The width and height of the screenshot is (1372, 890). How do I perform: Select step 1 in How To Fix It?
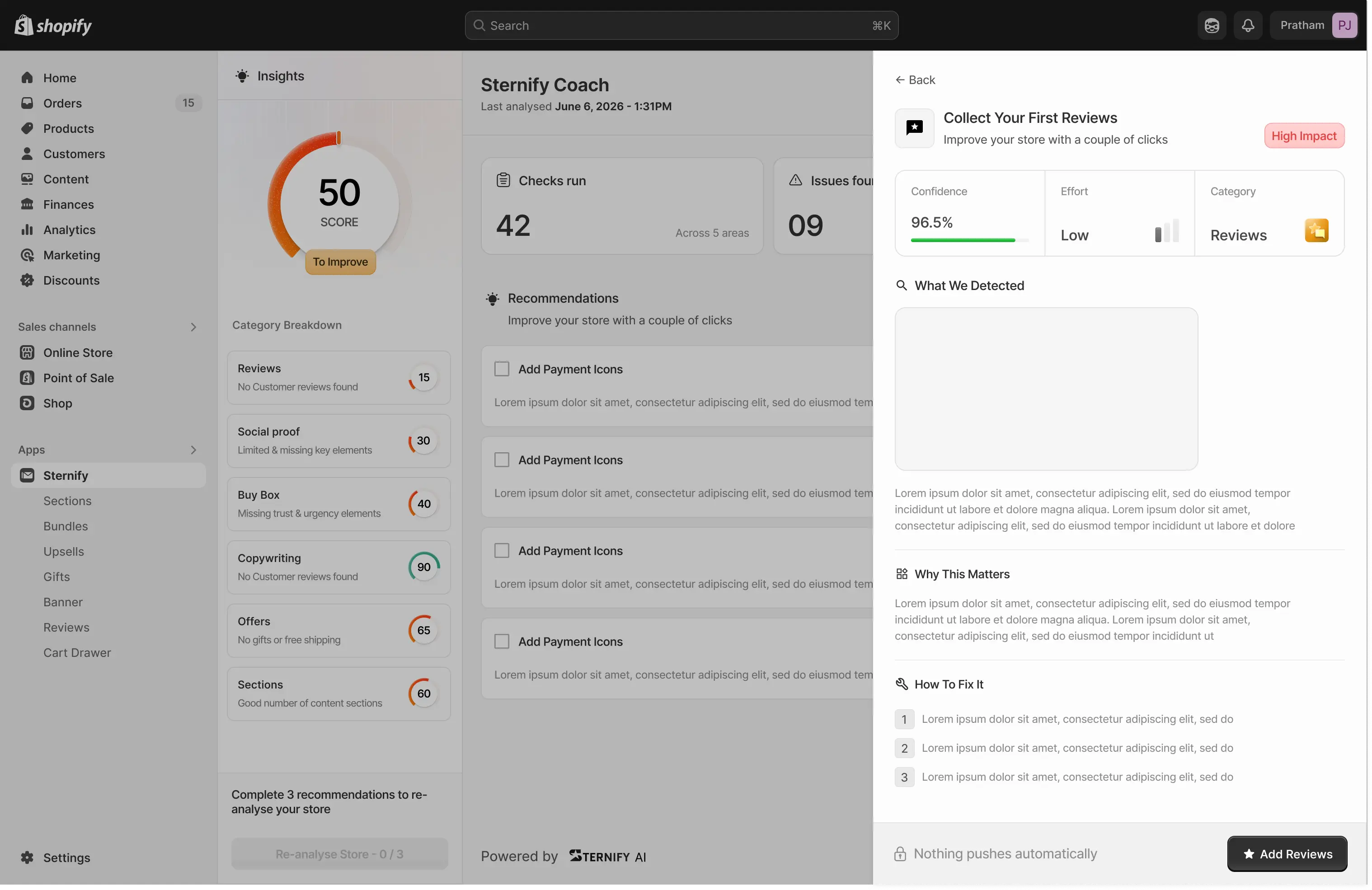click(x=904, y=720)
